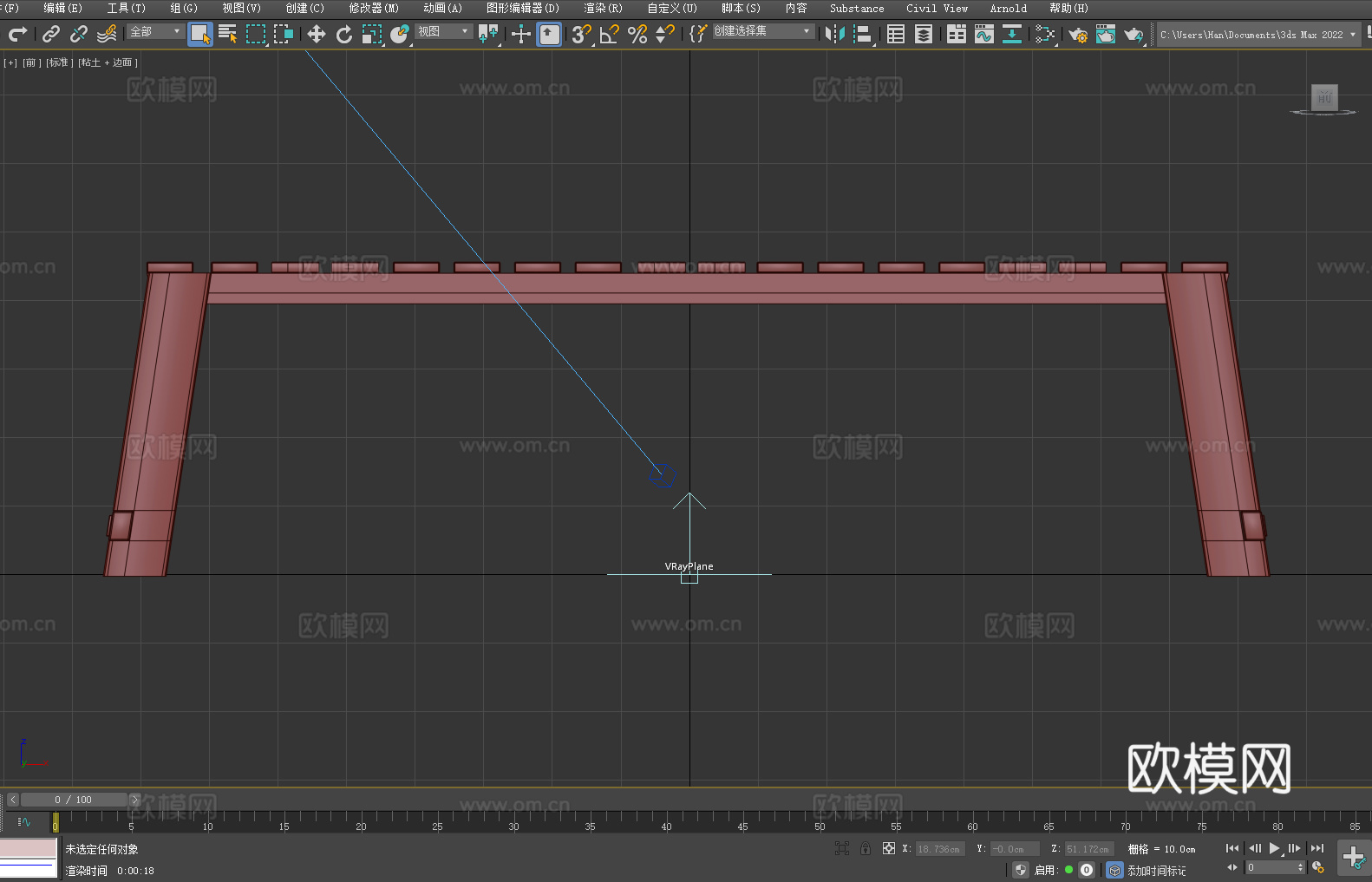The width and height of the screenshot is (1372, 882).
Task: Open the 创建选择集 named selection dropdown
Action: click(762, 31)
